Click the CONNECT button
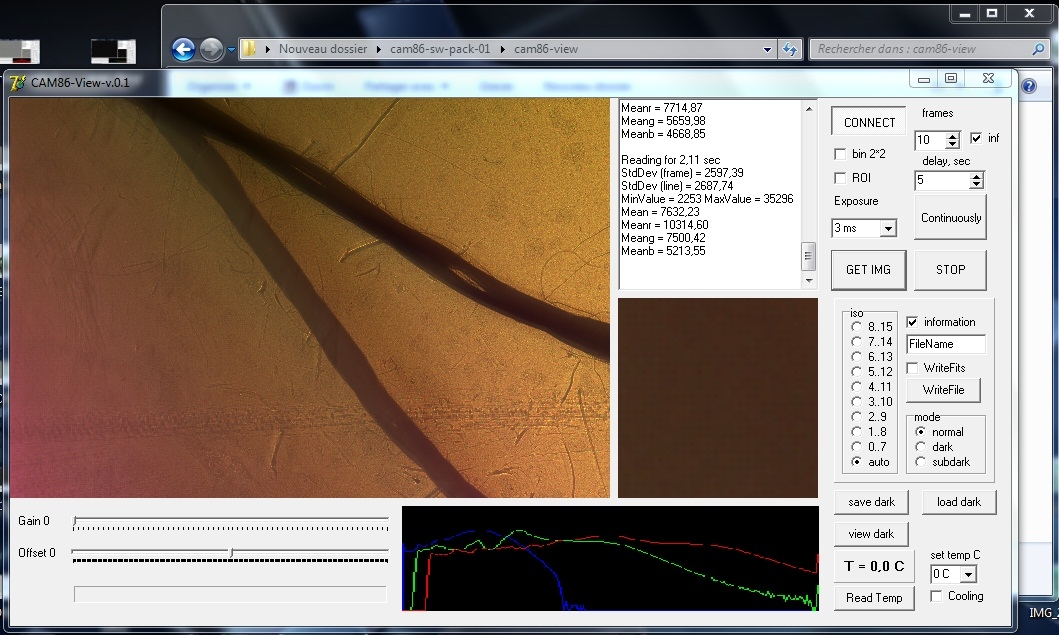The image size is (1059, 635). pos(869,122)
